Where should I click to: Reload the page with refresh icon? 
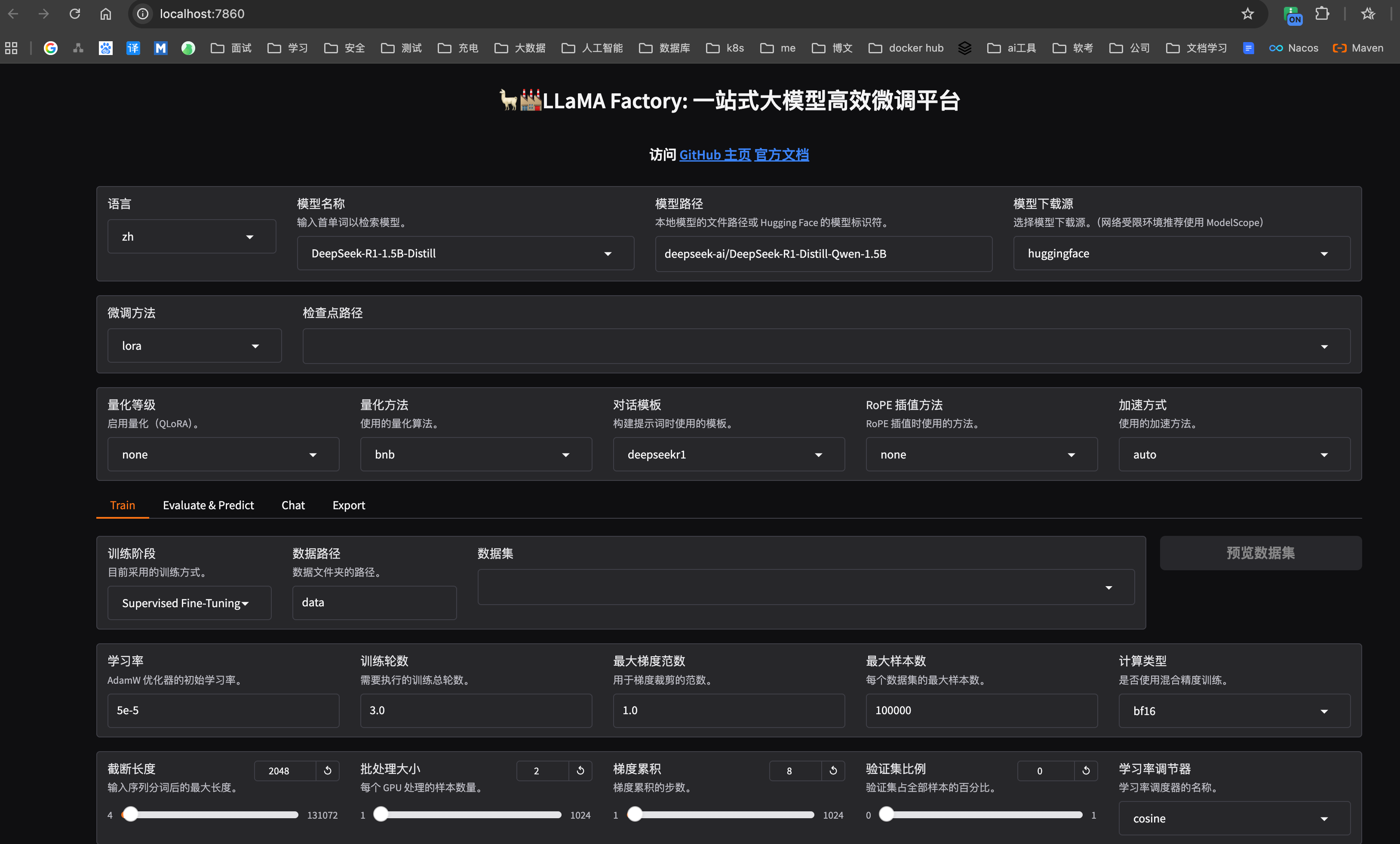tap(74, 14)
